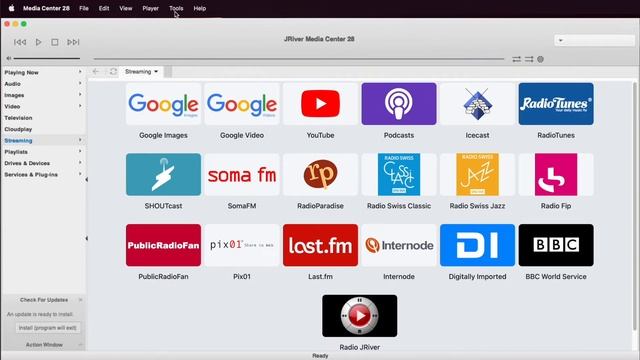Open the PublicRadioFan tile
640x360 pixels.
163,245
